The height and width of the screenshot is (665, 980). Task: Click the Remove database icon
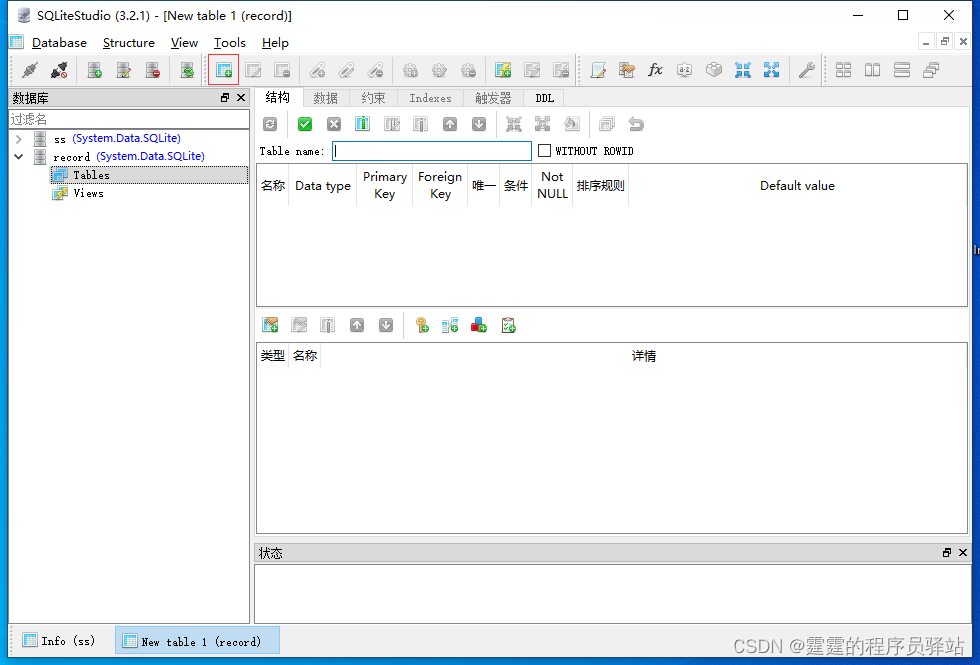[x=152, y=70]
